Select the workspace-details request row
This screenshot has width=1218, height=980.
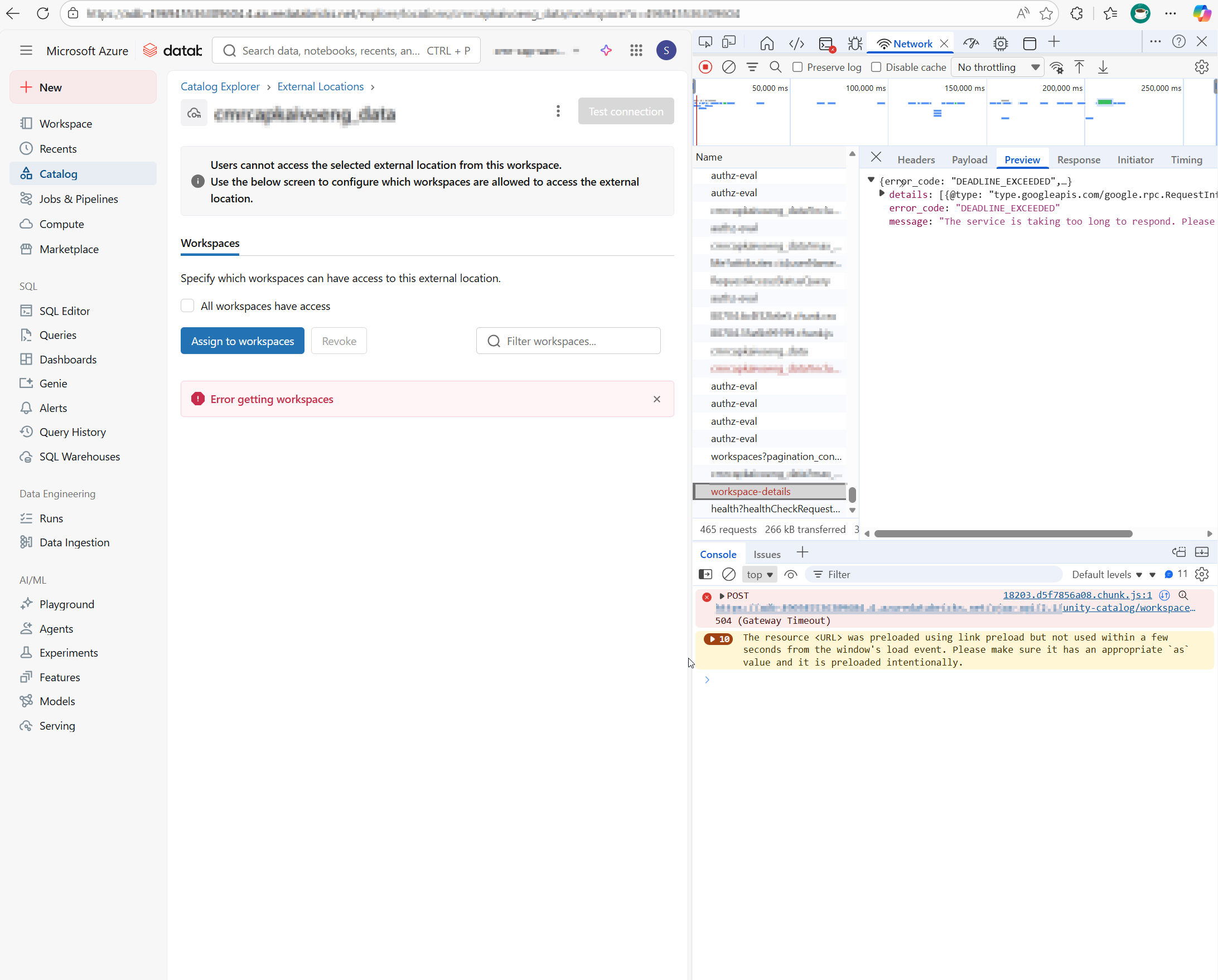pos(770,492)
